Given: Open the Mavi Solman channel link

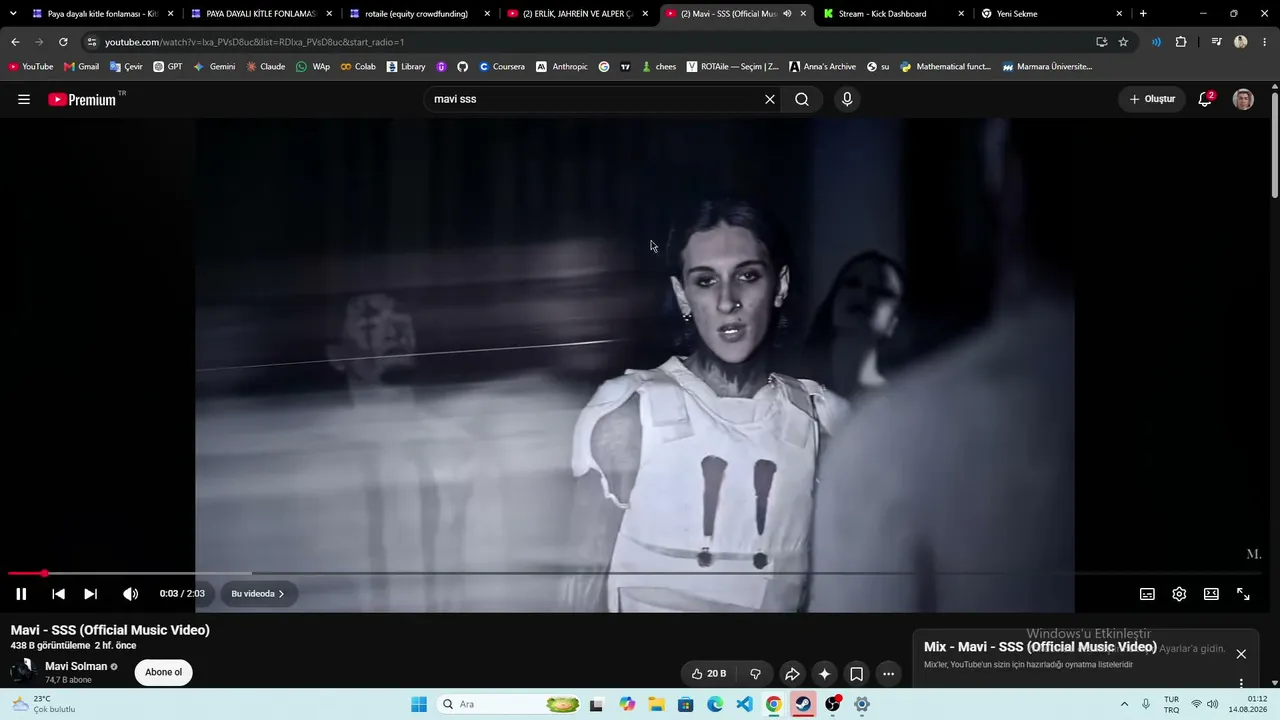Looking at the screenshot, I should [76, 666].
